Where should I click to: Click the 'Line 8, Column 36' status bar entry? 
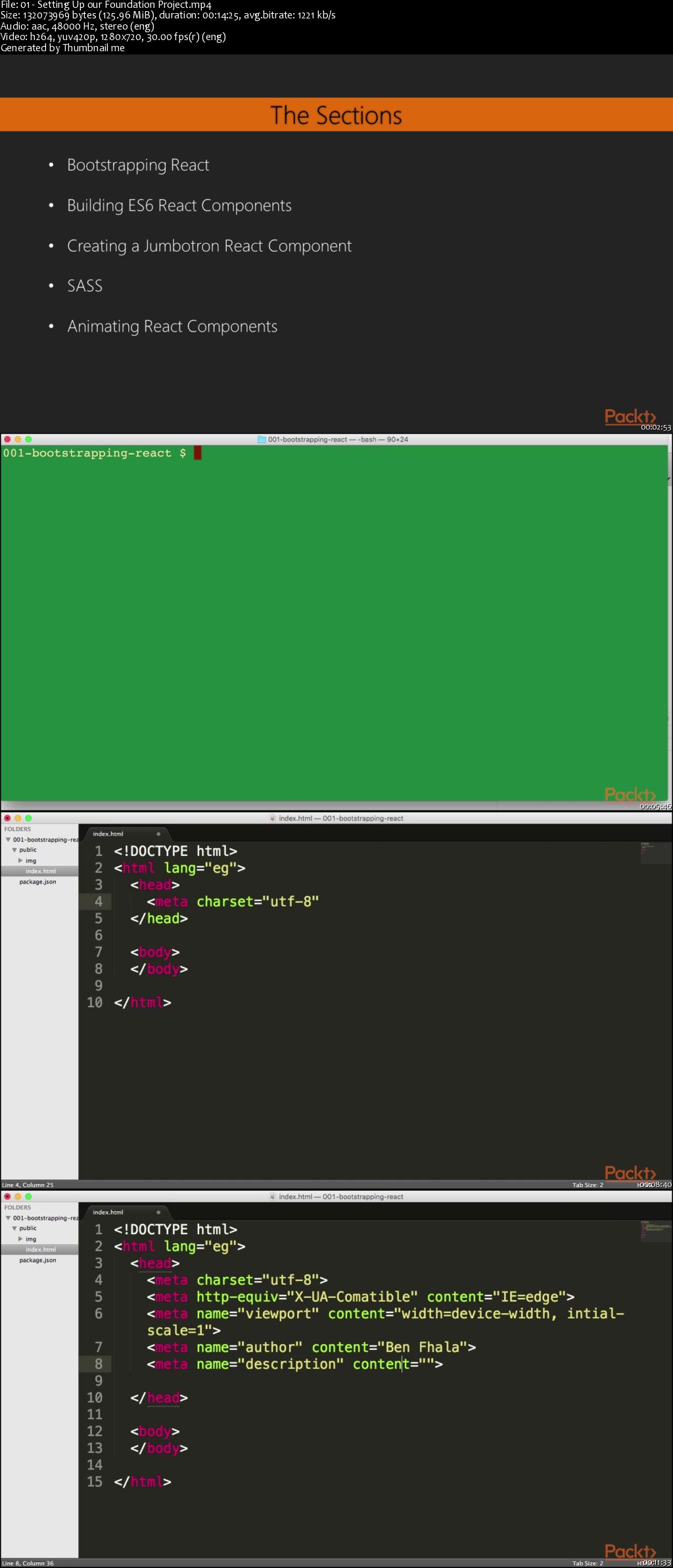28,1563
